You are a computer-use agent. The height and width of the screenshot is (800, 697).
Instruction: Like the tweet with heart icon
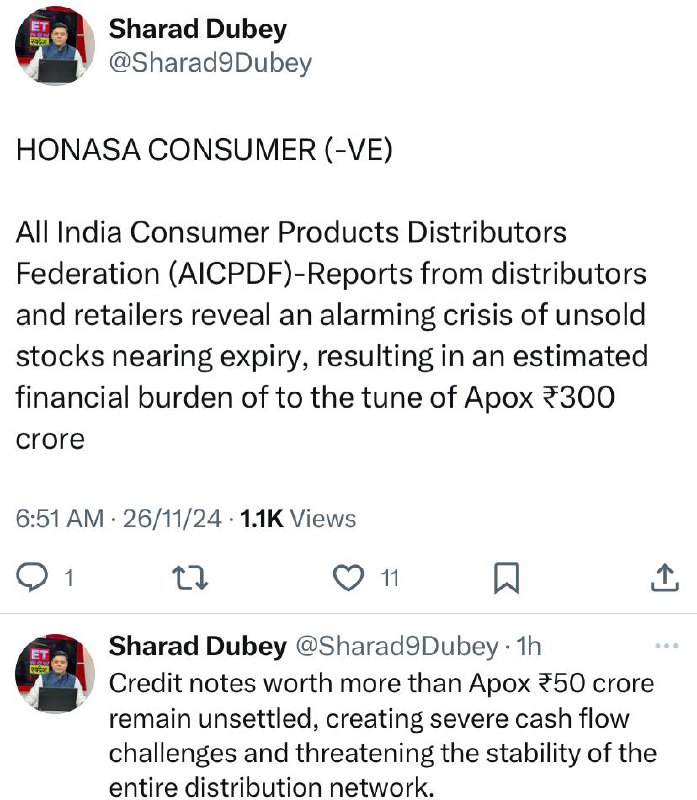[348, 578]
